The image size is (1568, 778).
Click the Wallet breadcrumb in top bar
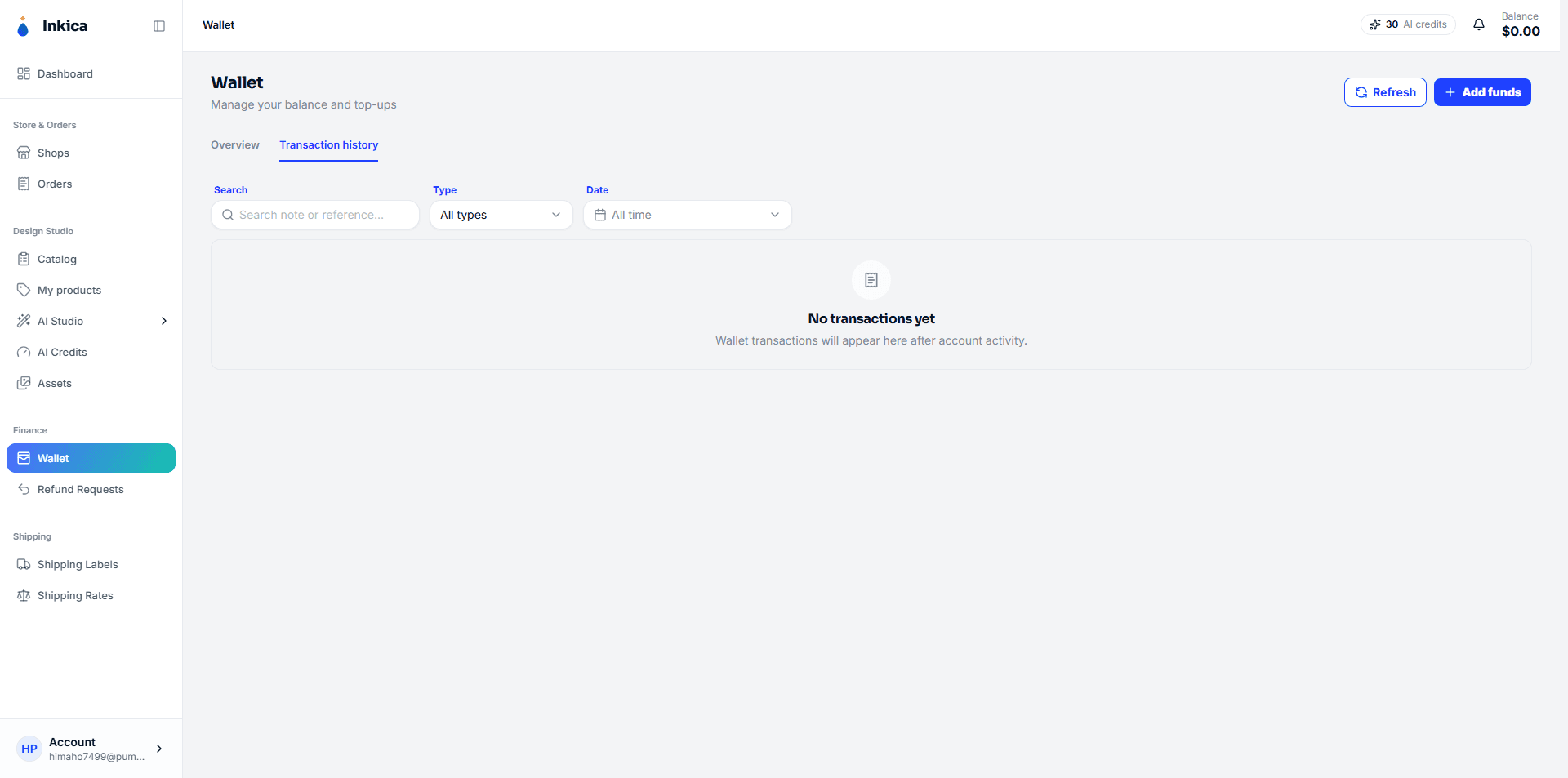pos(219,25)
